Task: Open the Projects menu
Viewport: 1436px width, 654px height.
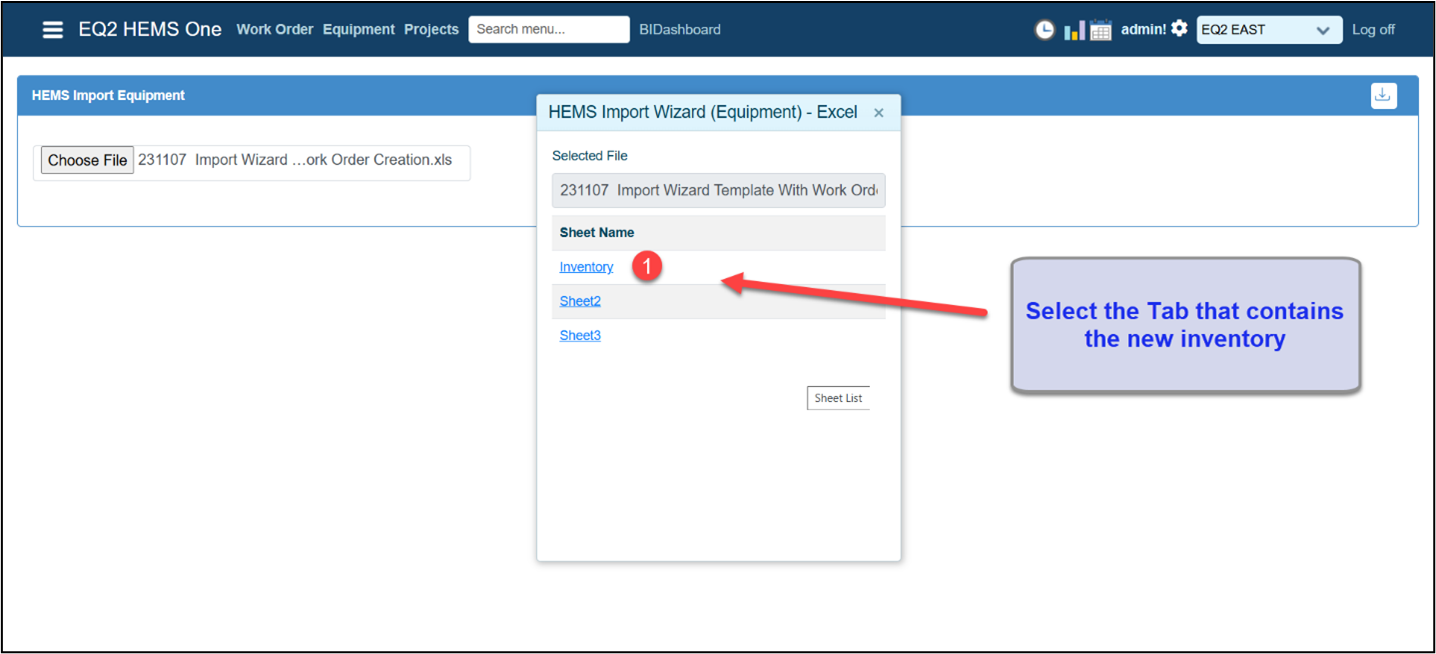Action: 431,30
